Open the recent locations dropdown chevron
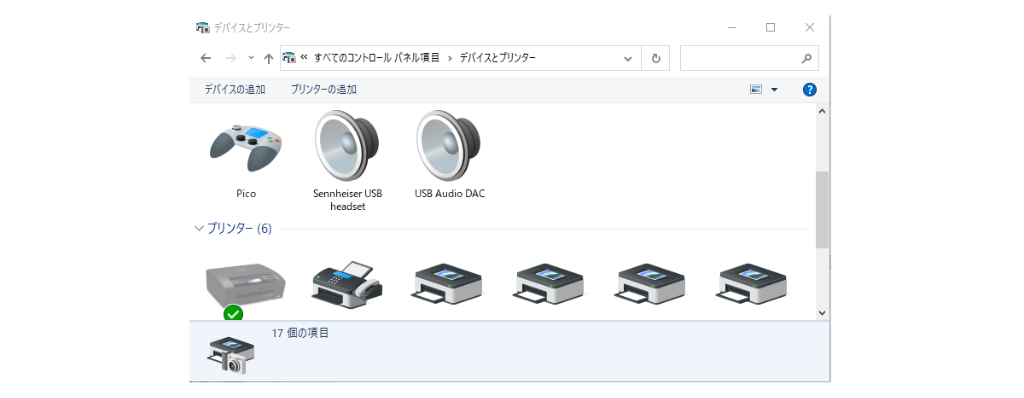 [251, 58]
